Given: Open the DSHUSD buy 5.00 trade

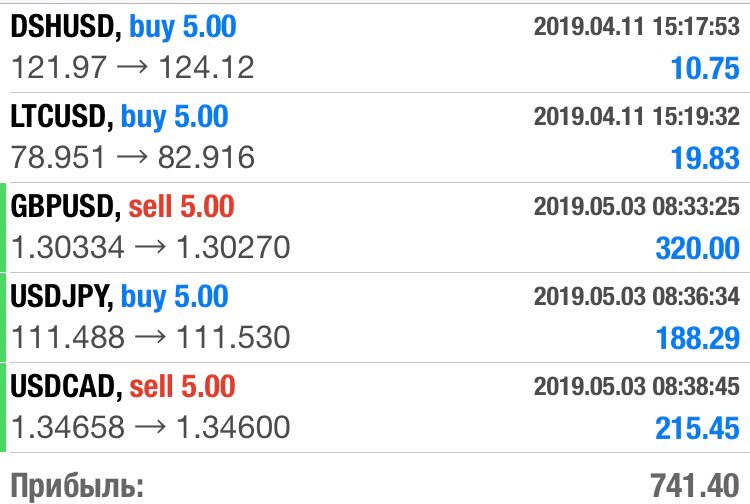Looking at the screenshot, I should coord(375,48).
